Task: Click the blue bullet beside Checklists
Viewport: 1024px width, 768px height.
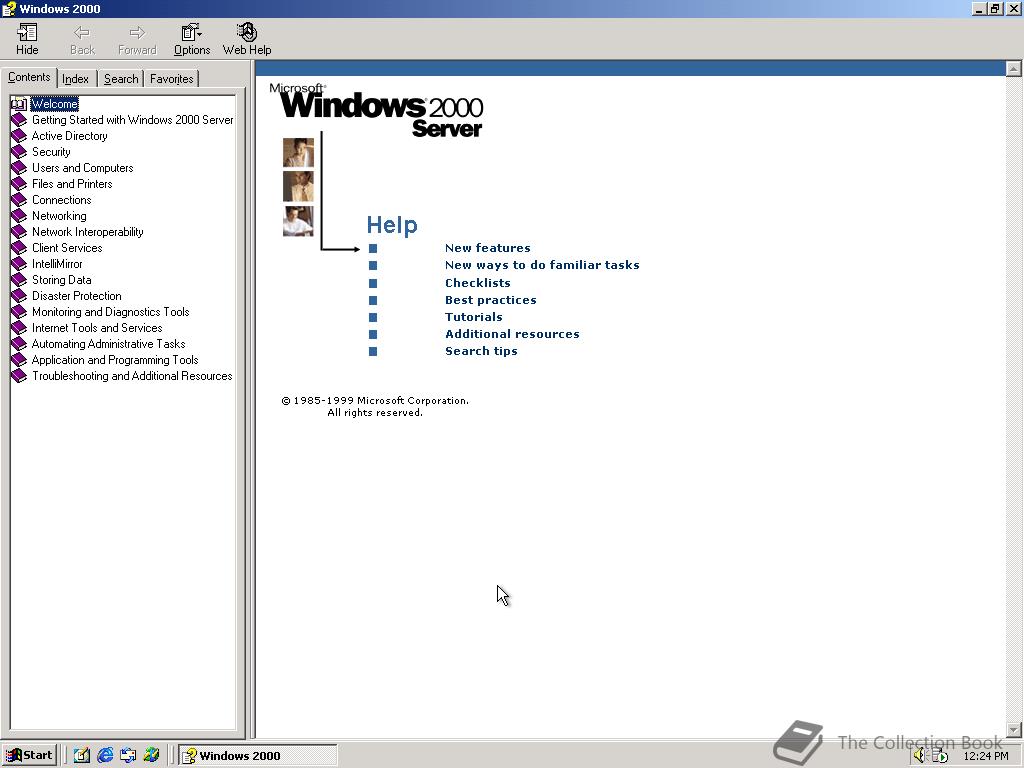Action: pyautogui.click(x=373, y=283)
